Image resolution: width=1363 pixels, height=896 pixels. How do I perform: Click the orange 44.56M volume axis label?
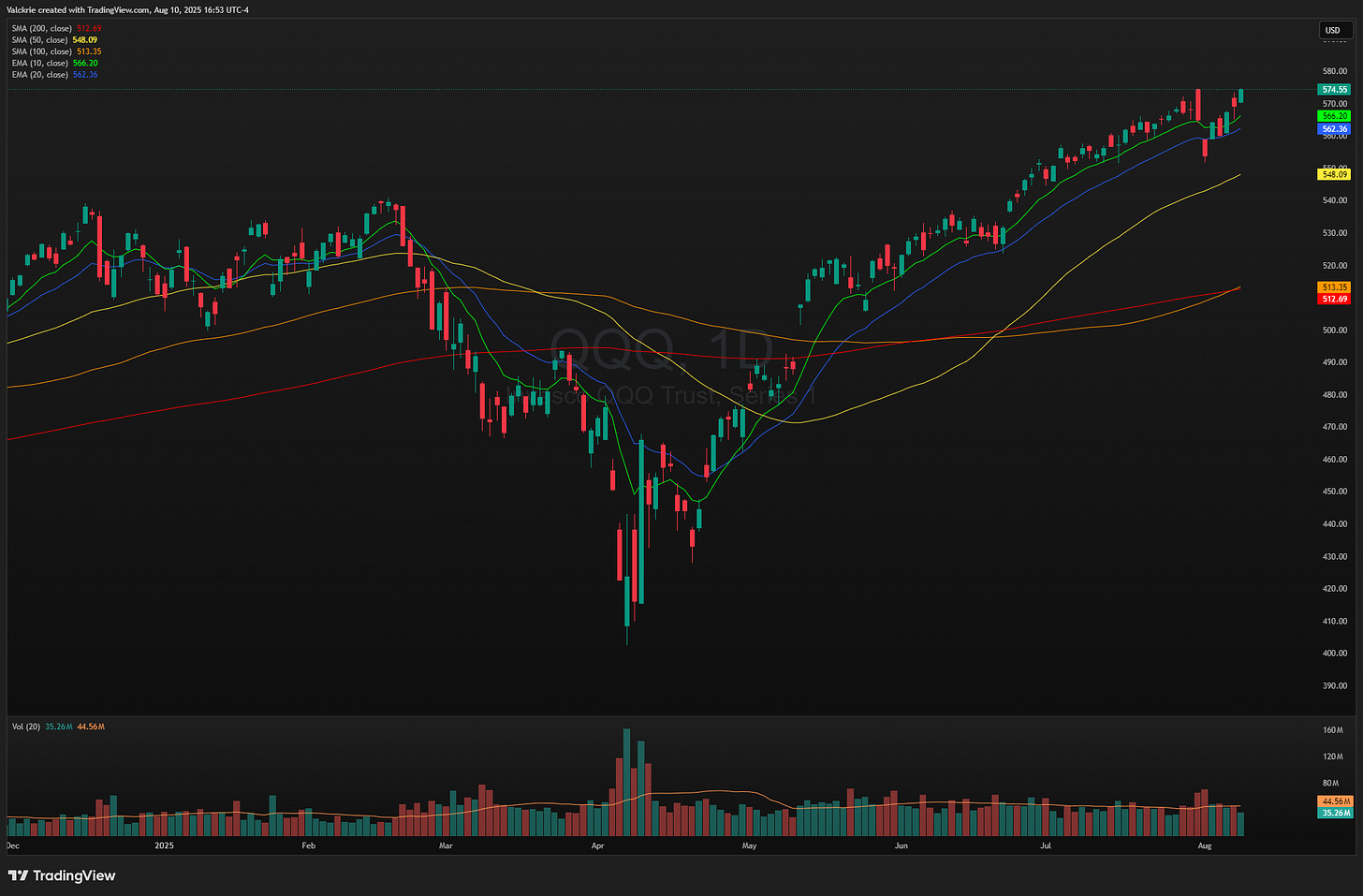(x=1335, y=801)
